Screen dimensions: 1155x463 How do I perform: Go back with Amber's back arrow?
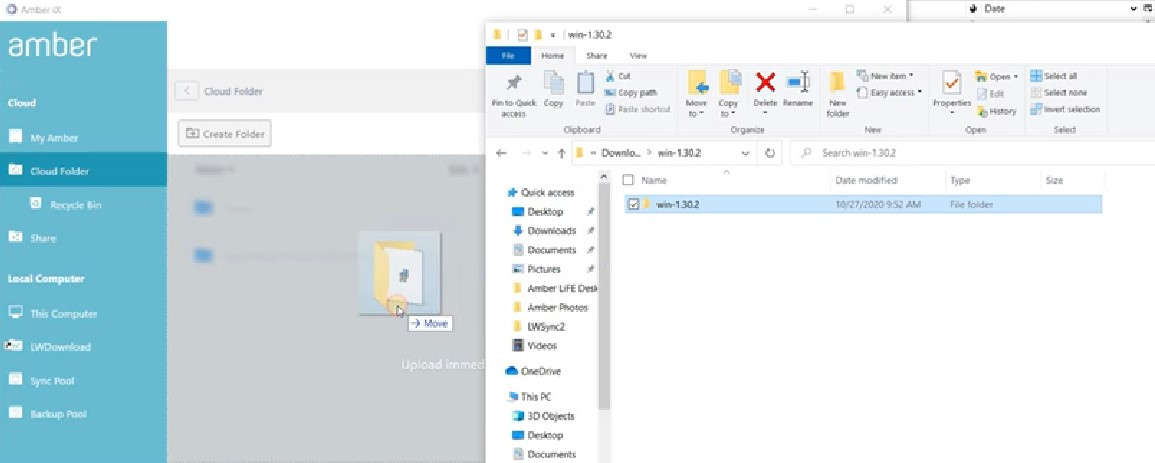[x=187, y=91]
